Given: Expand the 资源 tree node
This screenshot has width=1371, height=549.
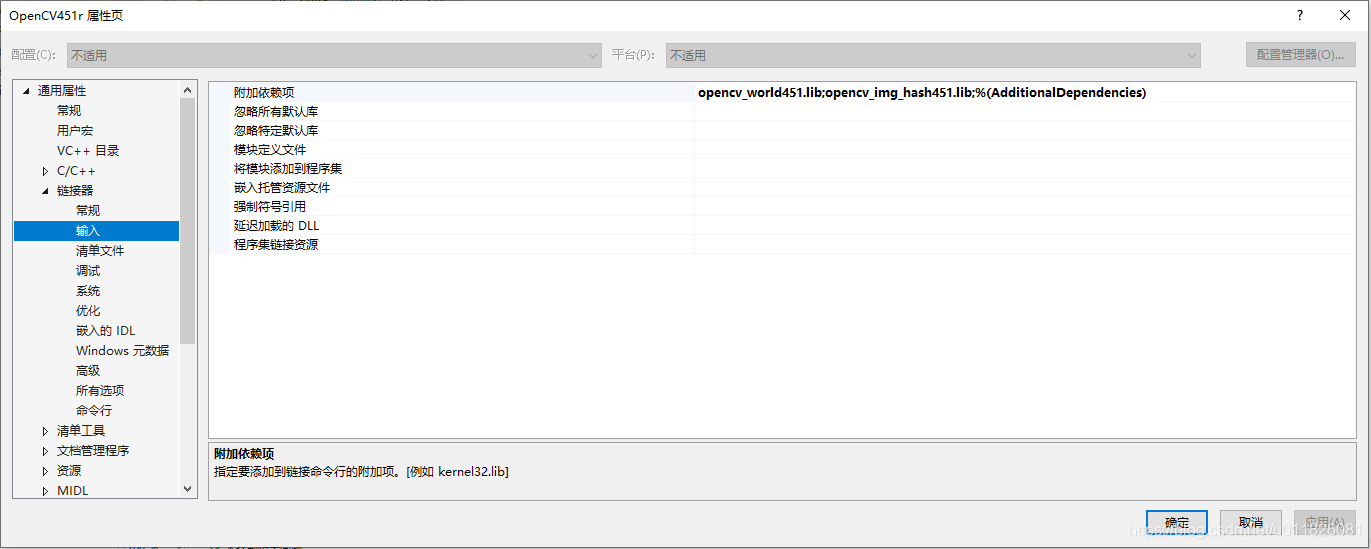Looking at the screenshot, I should [45, 471].
